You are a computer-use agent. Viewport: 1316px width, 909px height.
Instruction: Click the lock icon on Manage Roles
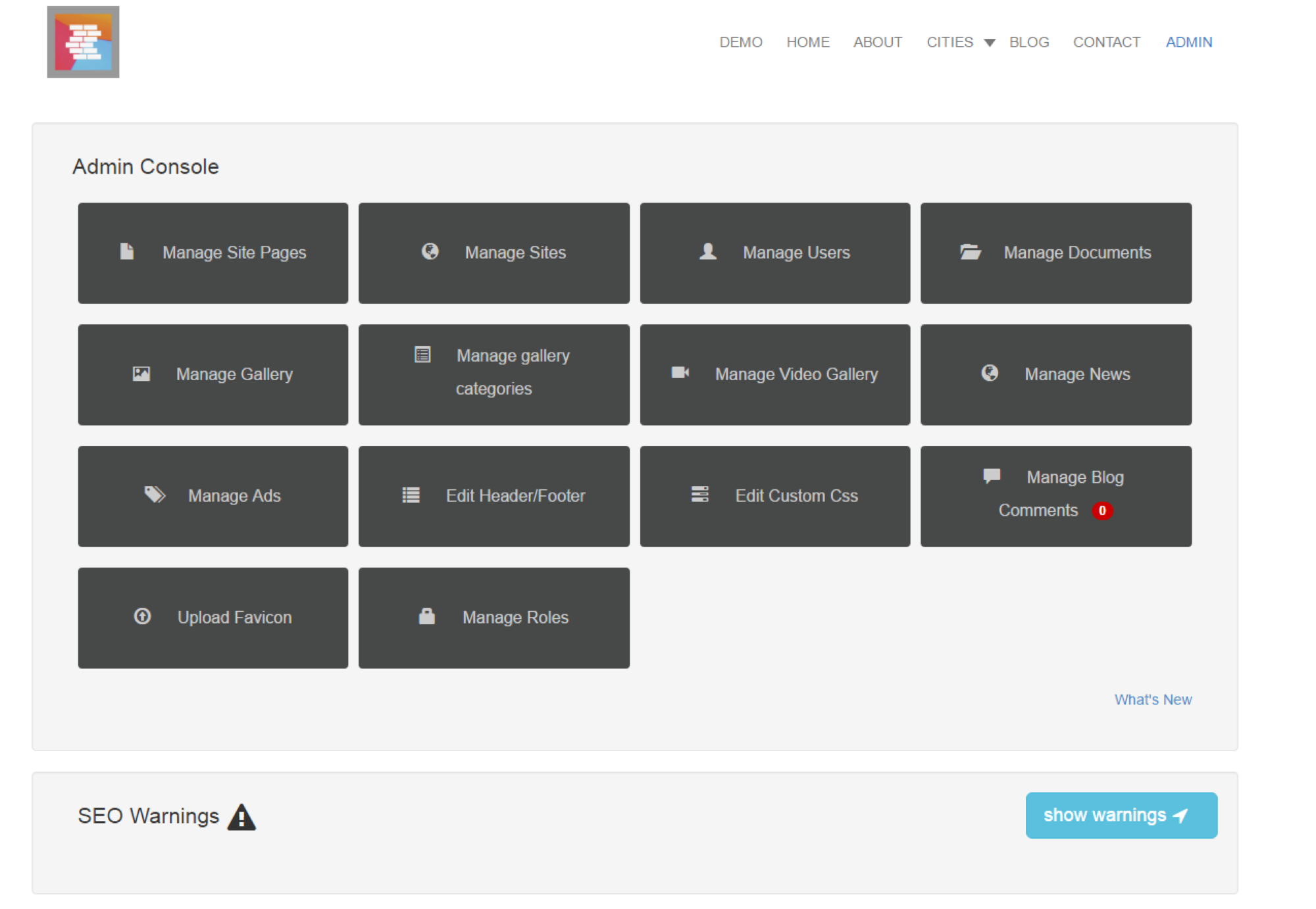click(x=427, y=616)
